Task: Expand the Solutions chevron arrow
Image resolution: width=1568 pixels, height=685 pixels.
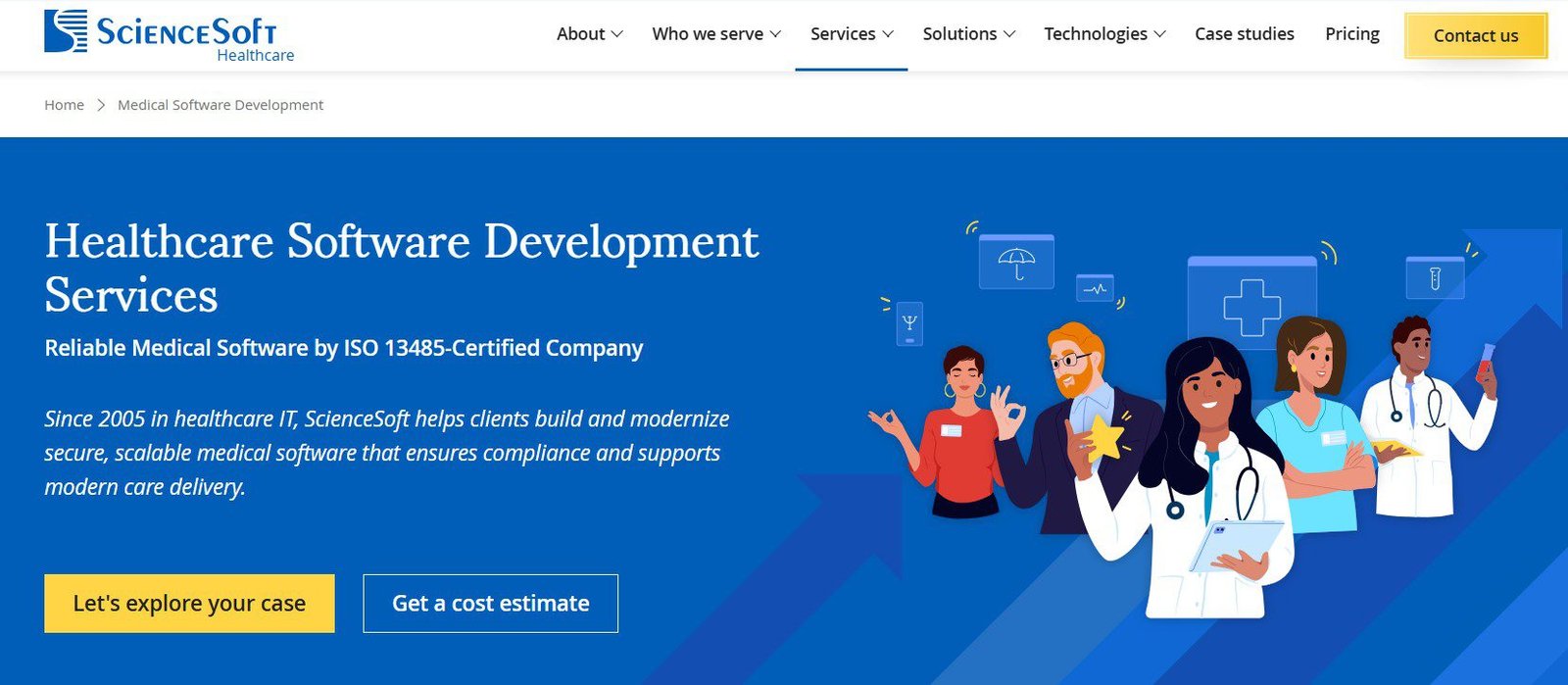Action: (1009, 34)
